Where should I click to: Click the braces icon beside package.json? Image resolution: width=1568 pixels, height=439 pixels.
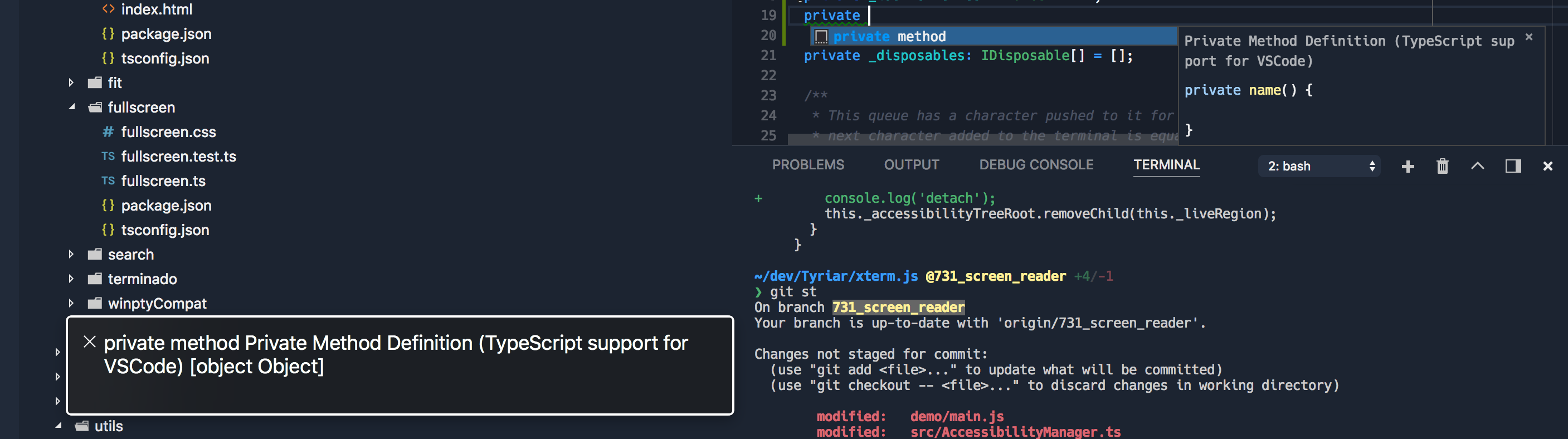pyautogui.click(x=108, y=34)
